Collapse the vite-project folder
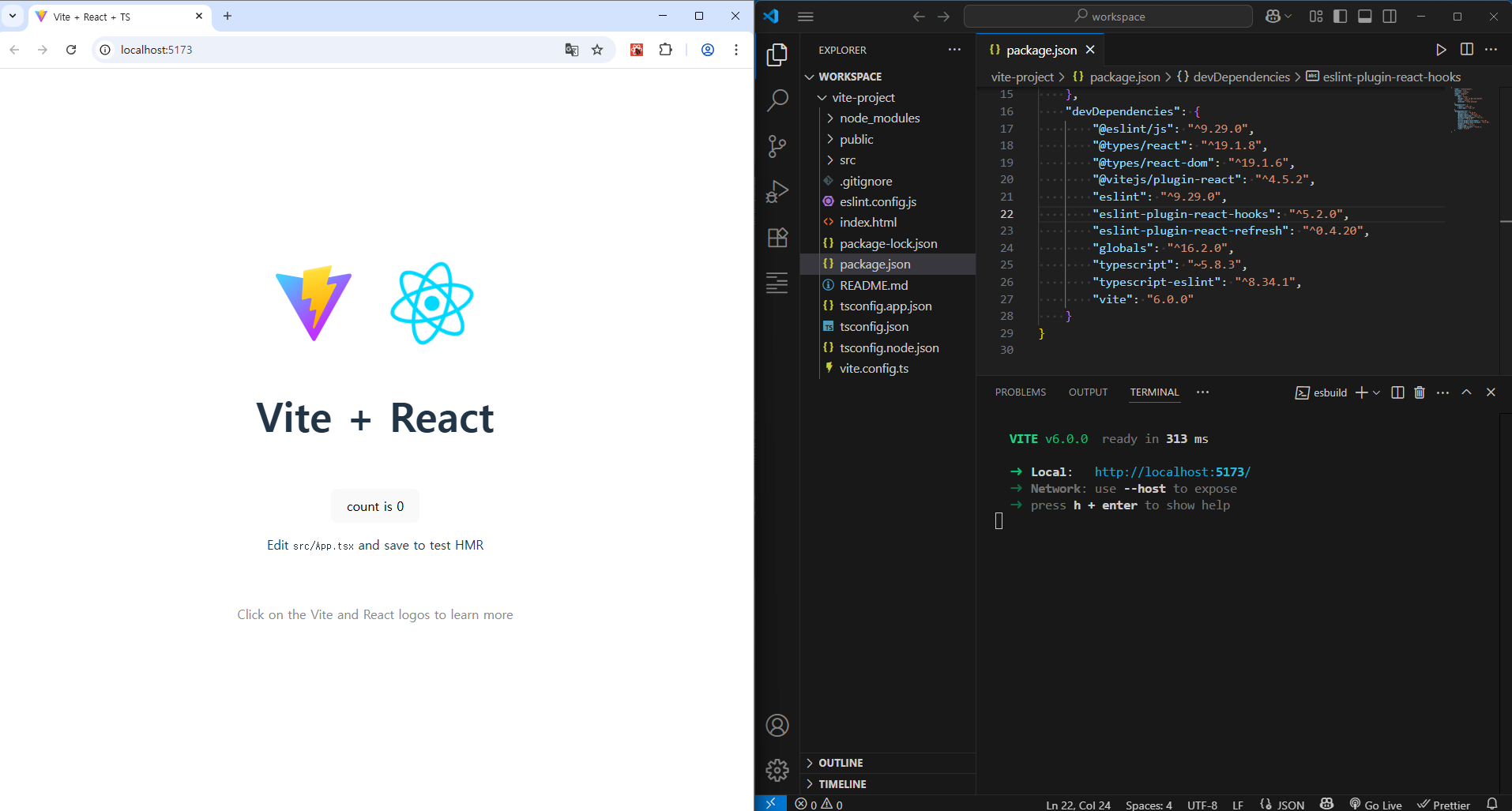 (863, 97)
